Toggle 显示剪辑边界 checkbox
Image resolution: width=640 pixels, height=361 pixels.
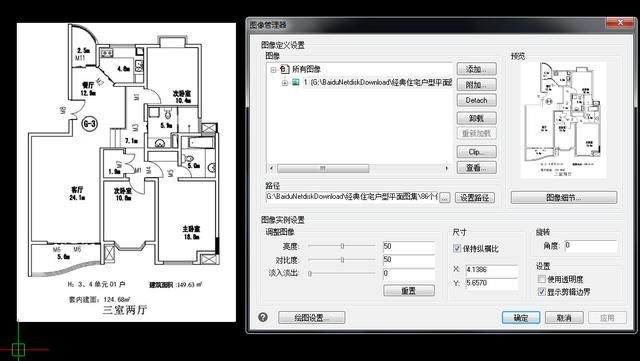pos(542,292)
